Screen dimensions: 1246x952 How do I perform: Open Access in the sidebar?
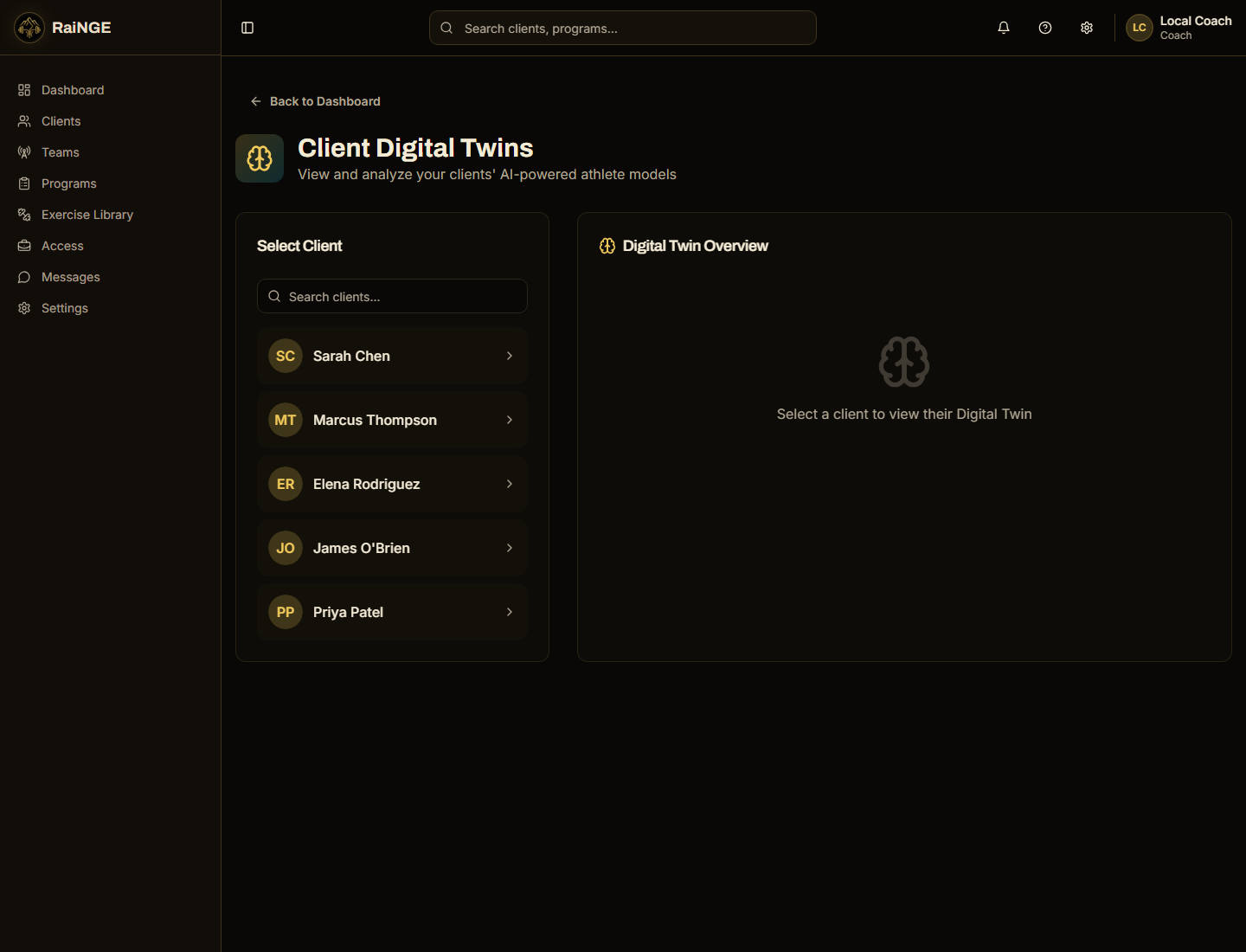coord(62,246)
